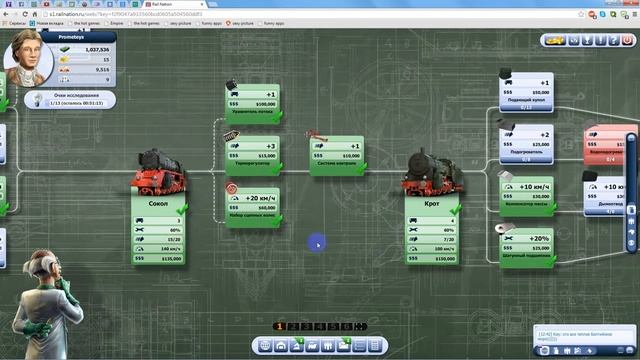
Task: Click the rank icon showing 9
Action: (x=64, y=80)
